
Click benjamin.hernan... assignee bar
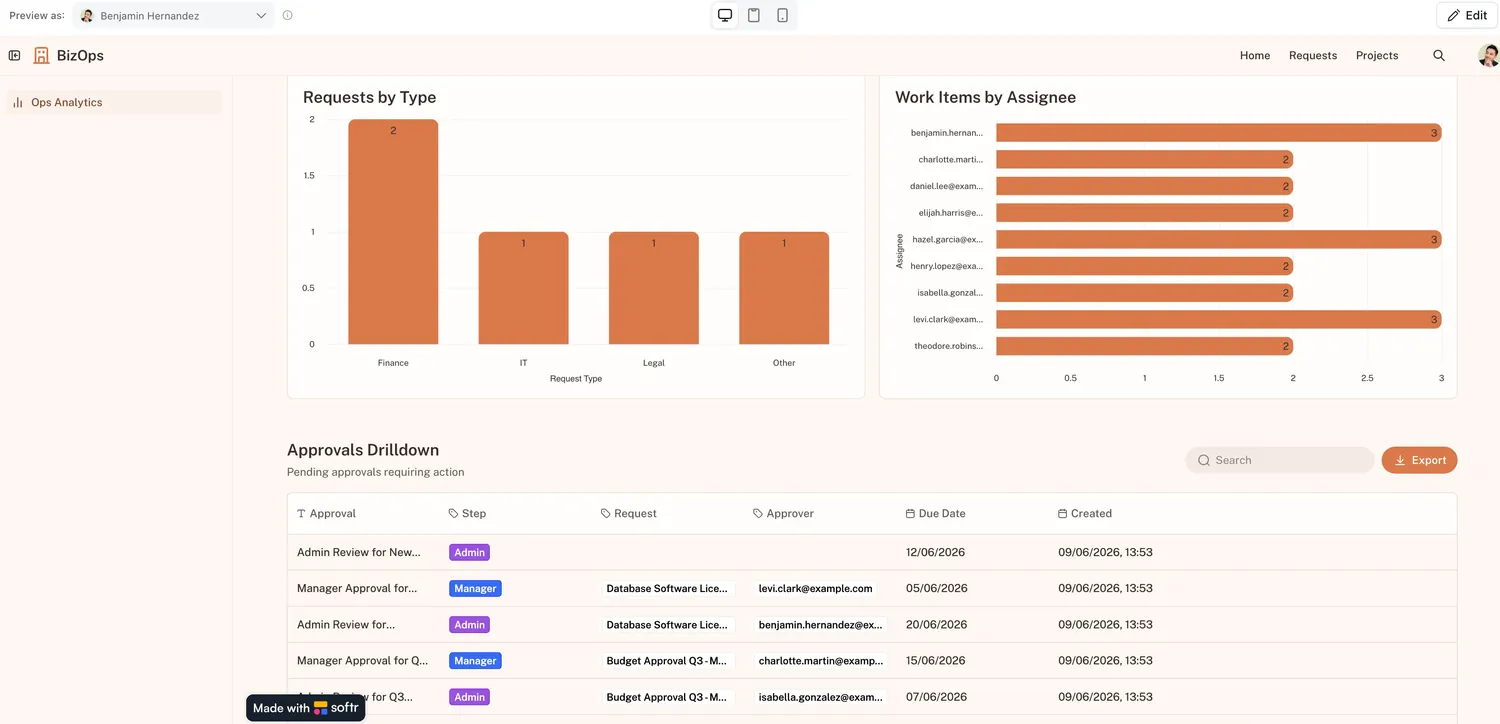[x=1218, y=133]
